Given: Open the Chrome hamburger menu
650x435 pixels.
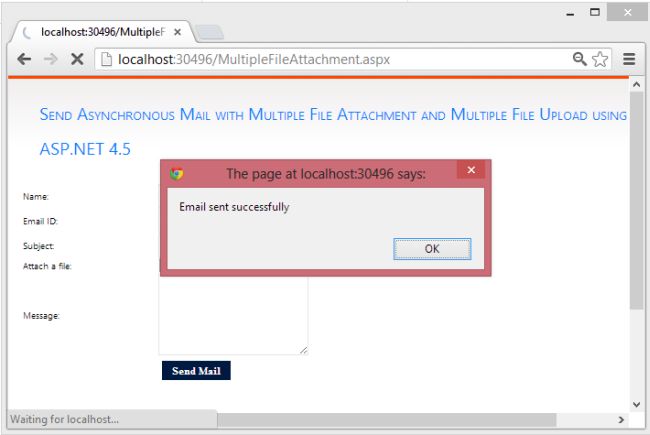Looking at the screenshot, I should 629,59.
